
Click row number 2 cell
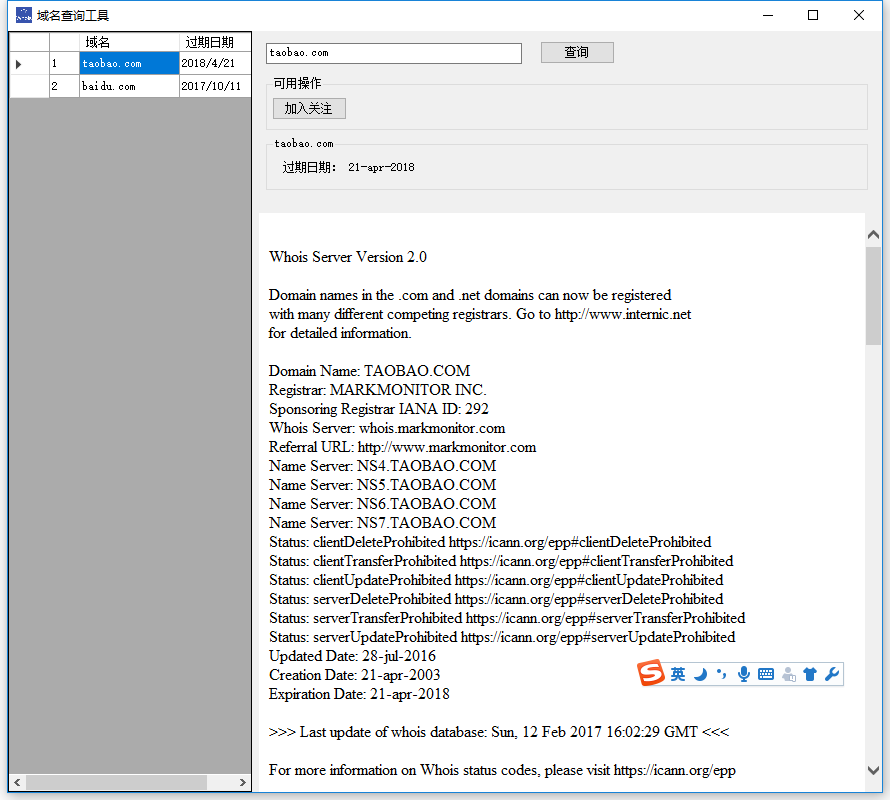click(64, 86)
